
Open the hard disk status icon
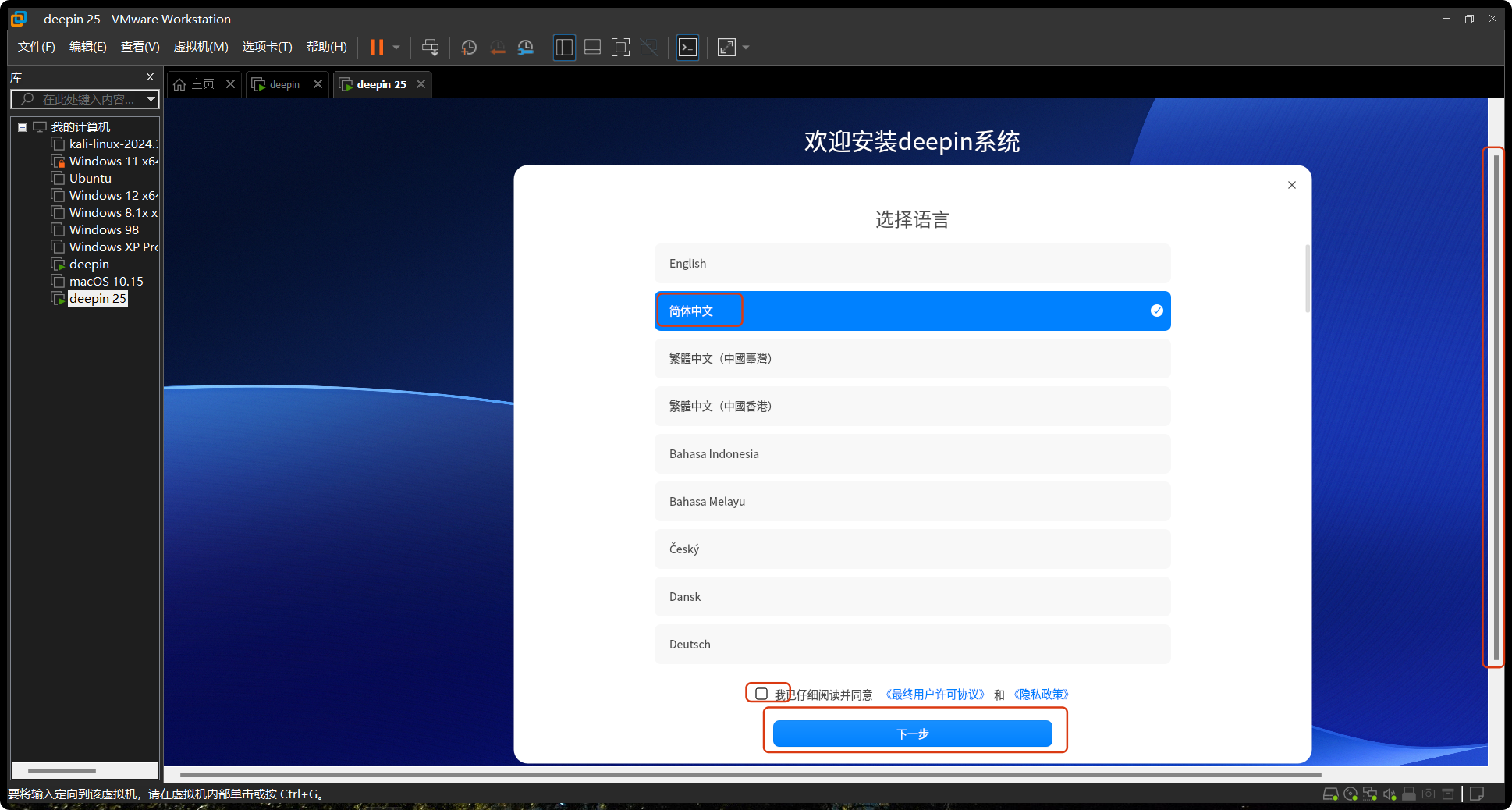1331,794
